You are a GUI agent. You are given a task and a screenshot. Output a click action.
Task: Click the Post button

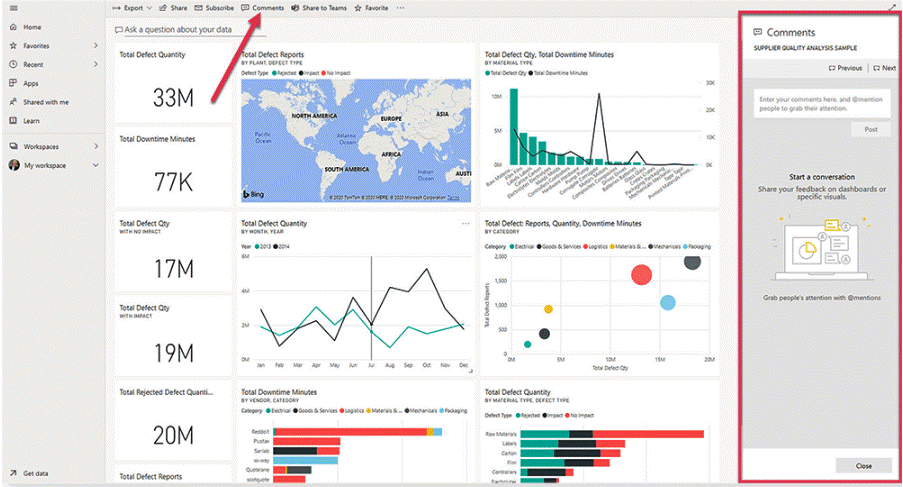click(871, 130)
